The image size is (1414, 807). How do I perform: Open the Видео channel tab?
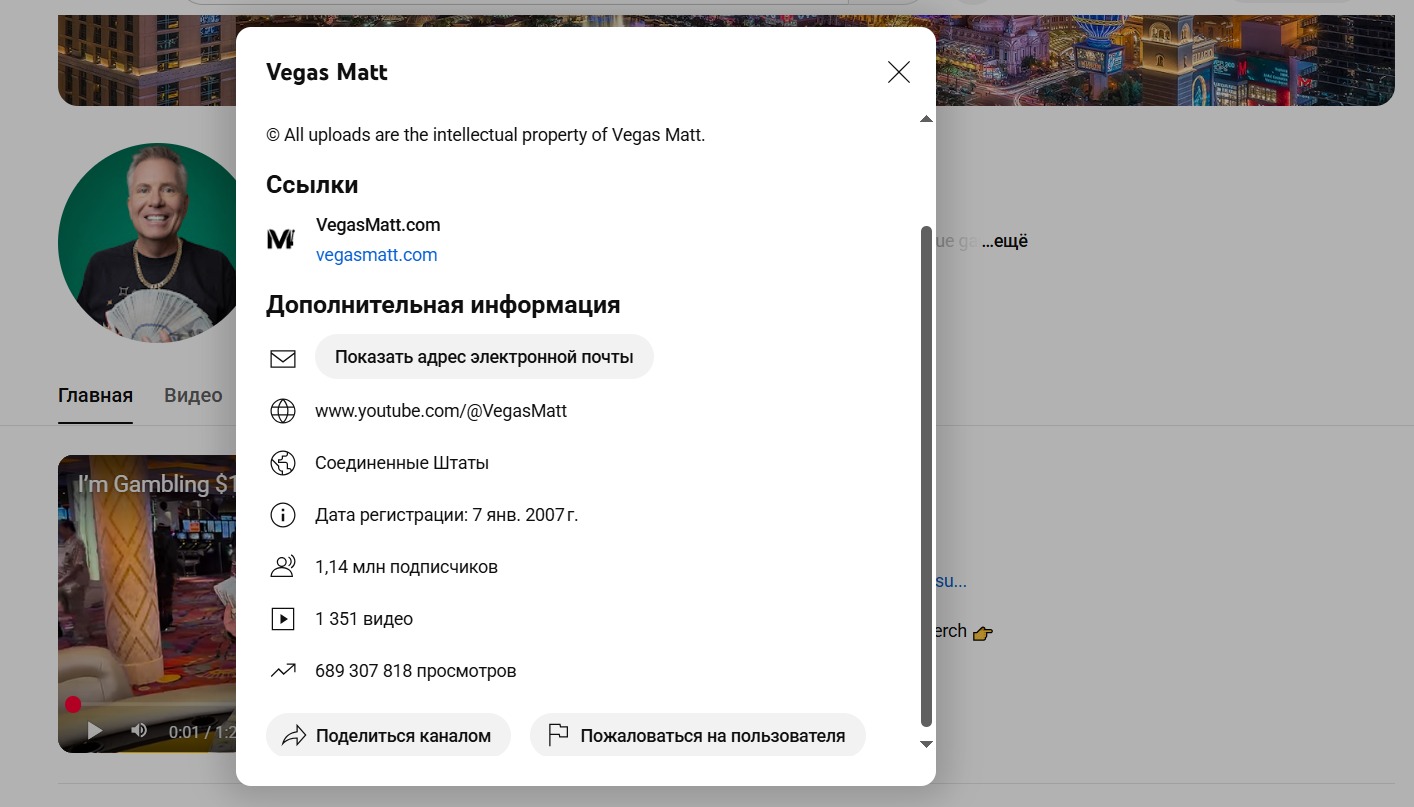pos(193,395)
